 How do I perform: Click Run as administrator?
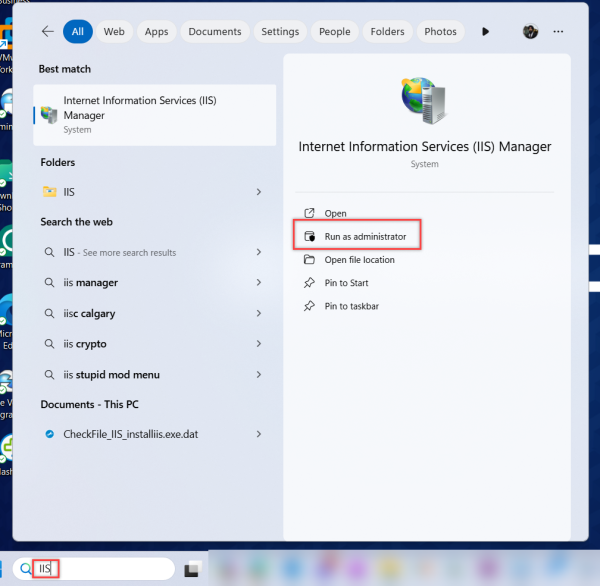point(365,237)
